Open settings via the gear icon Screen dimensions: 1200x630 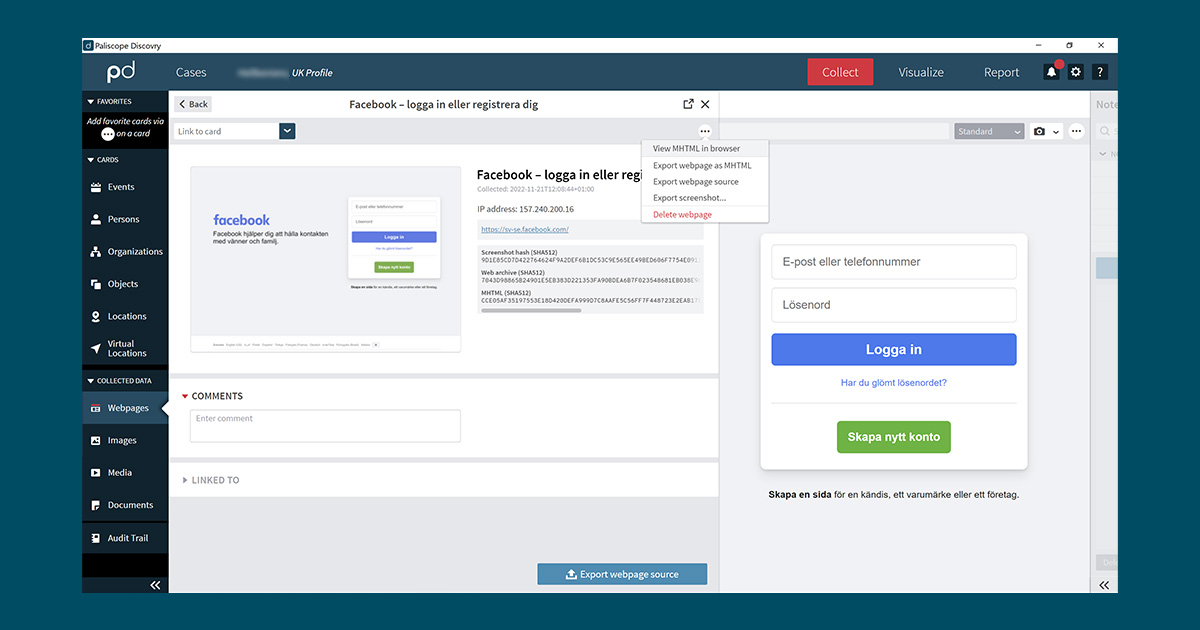click(x=1076, y=72)
